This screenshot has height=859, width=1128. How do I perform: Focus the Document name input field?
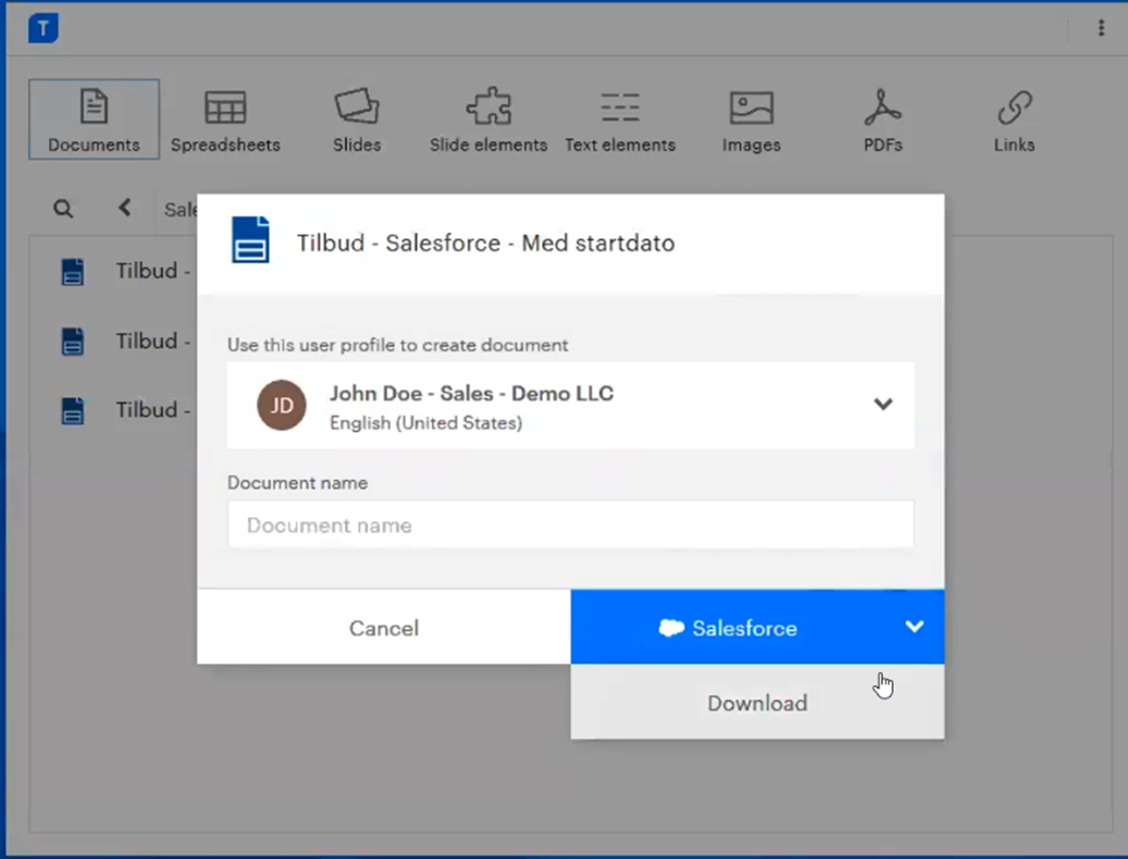click(x=570, y=525)
